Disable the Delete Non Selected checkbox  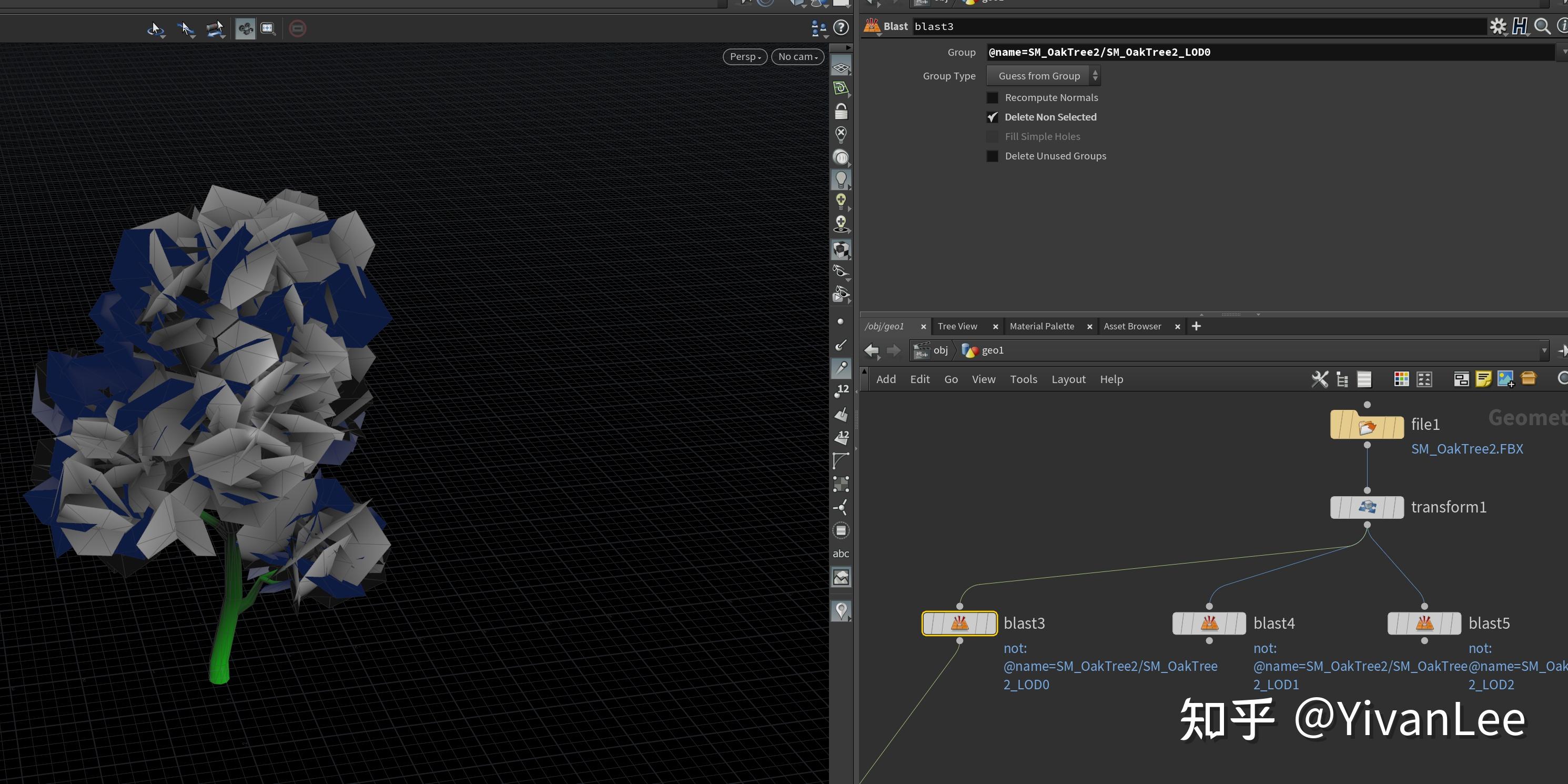coord(993,117)
